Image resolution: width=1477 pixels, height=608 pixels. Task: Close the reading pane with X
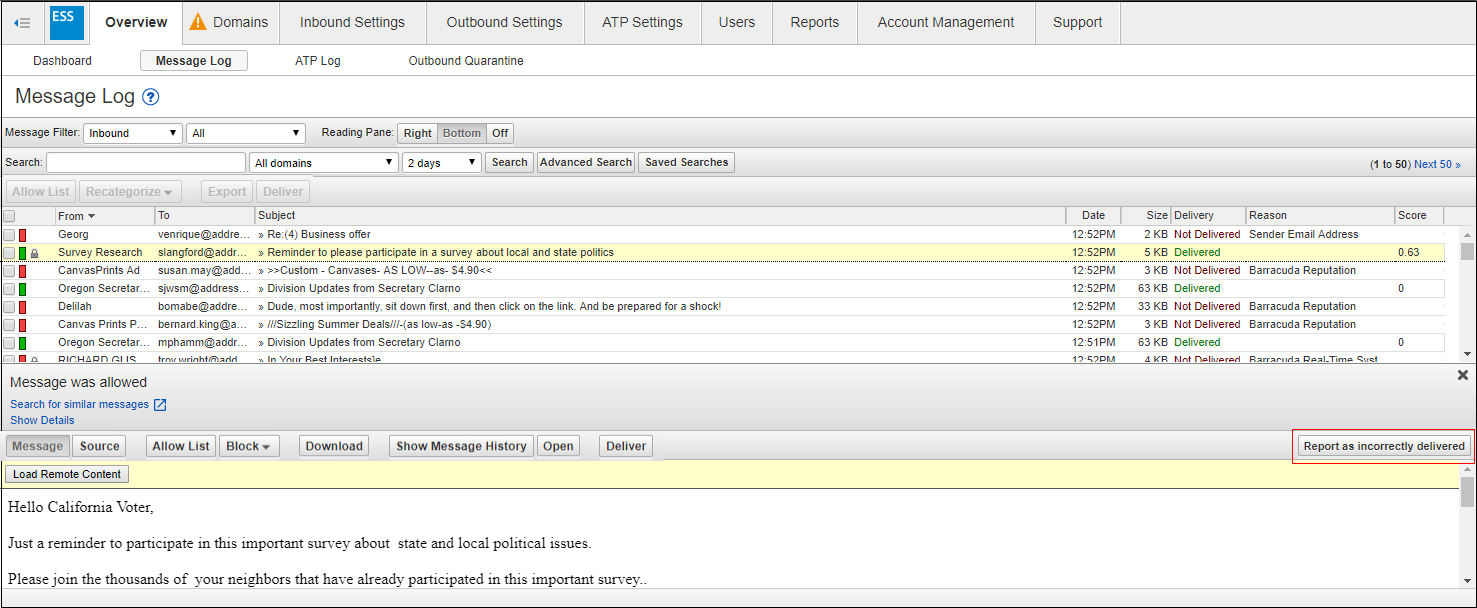pyautogui.click(x=1462, y=375)
